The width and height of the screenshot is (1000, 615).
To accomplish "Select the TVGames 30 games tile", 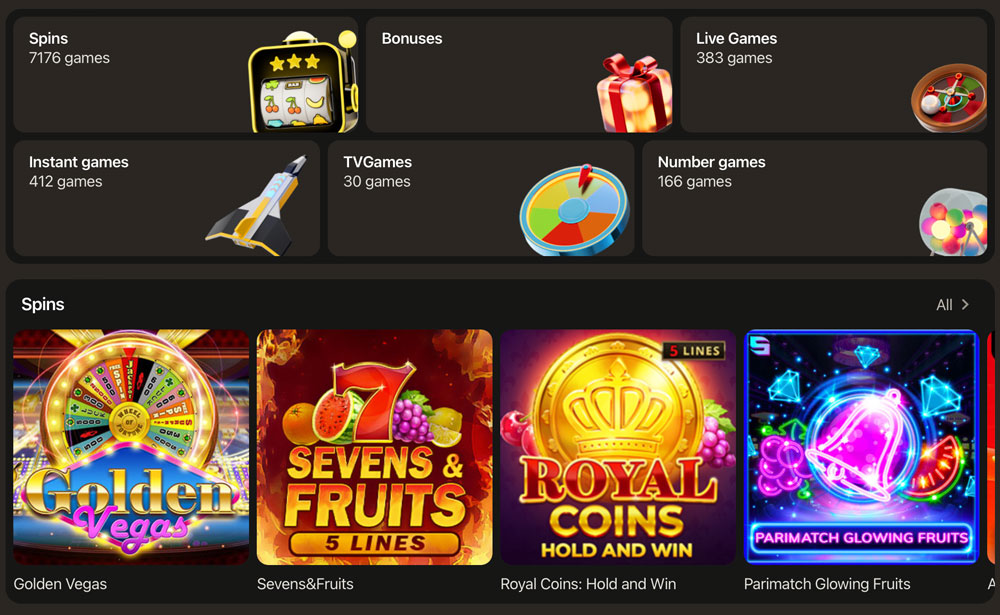I will tap(481, 198).
